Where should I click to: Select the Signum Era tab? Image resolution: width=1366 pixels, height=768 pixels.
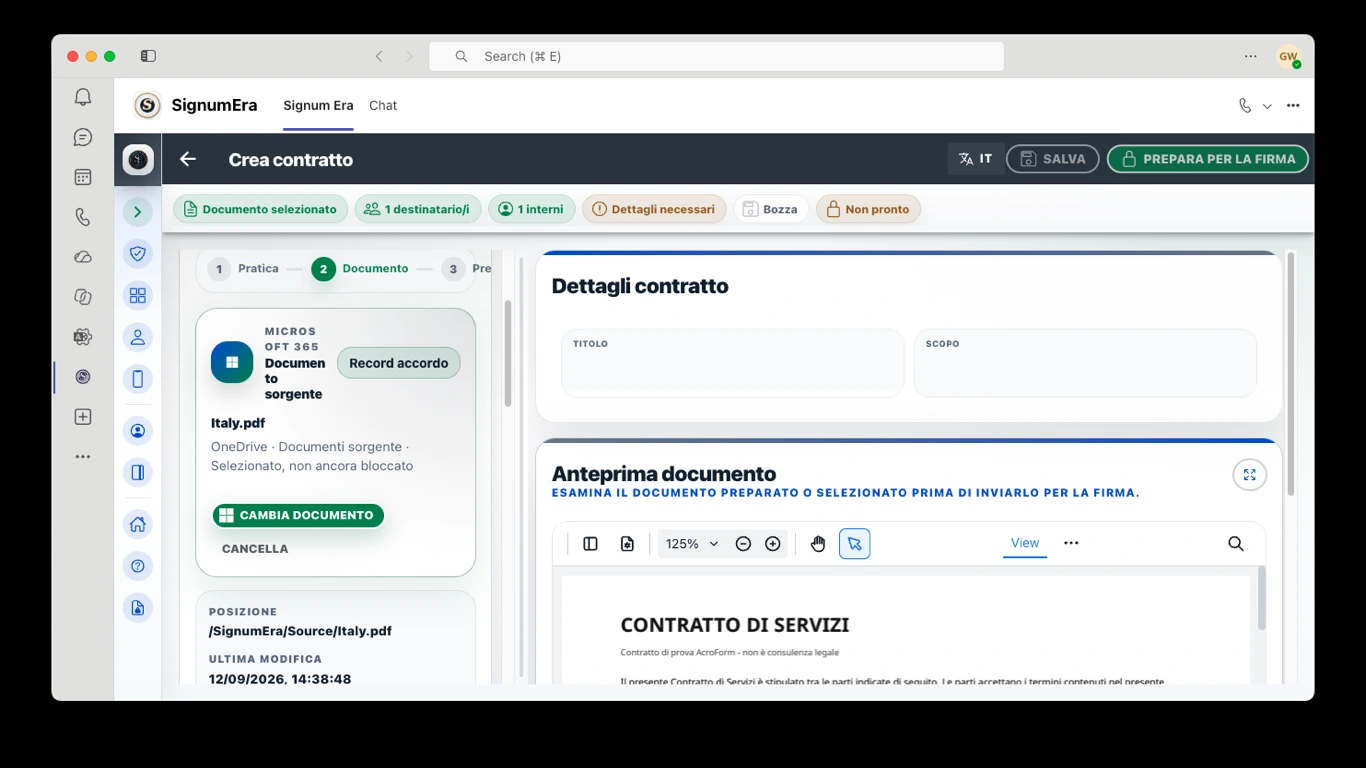(318, 105)
